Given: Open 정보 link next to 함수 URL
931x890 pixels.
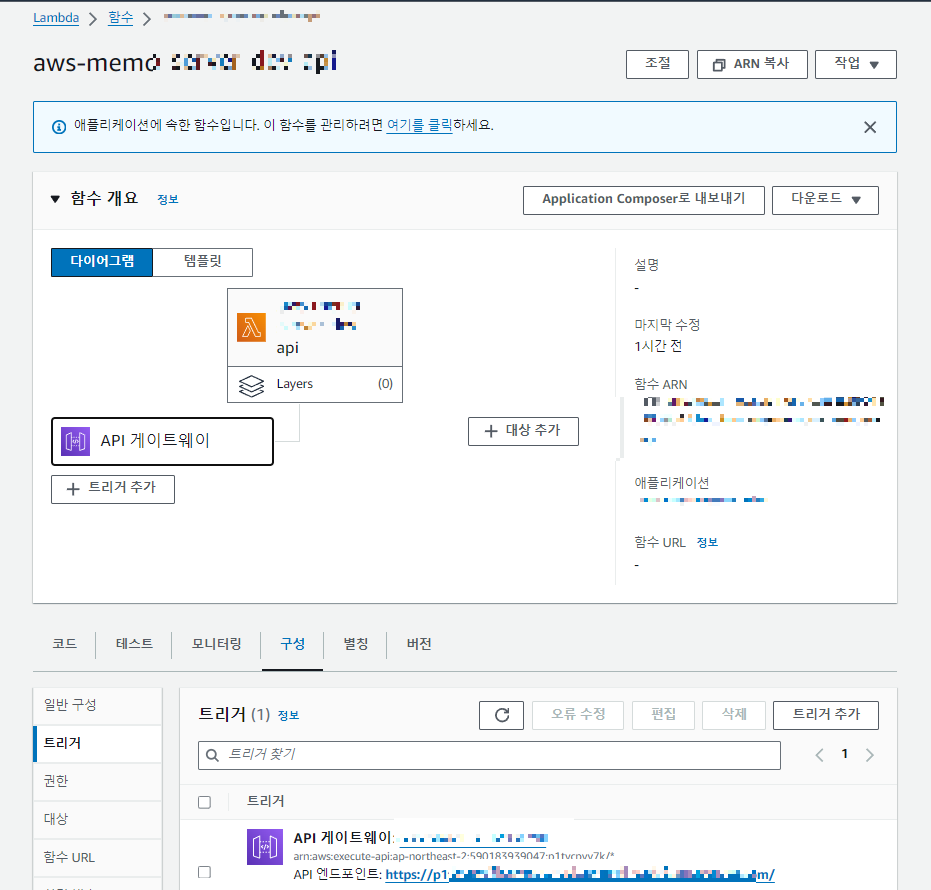Looking at the screenshot, I should [707, 543].
